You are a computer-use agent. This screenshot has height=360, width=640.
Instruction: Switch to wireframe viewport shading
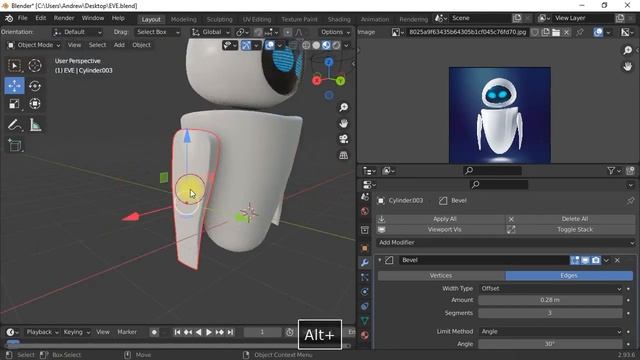pos(306,45)
